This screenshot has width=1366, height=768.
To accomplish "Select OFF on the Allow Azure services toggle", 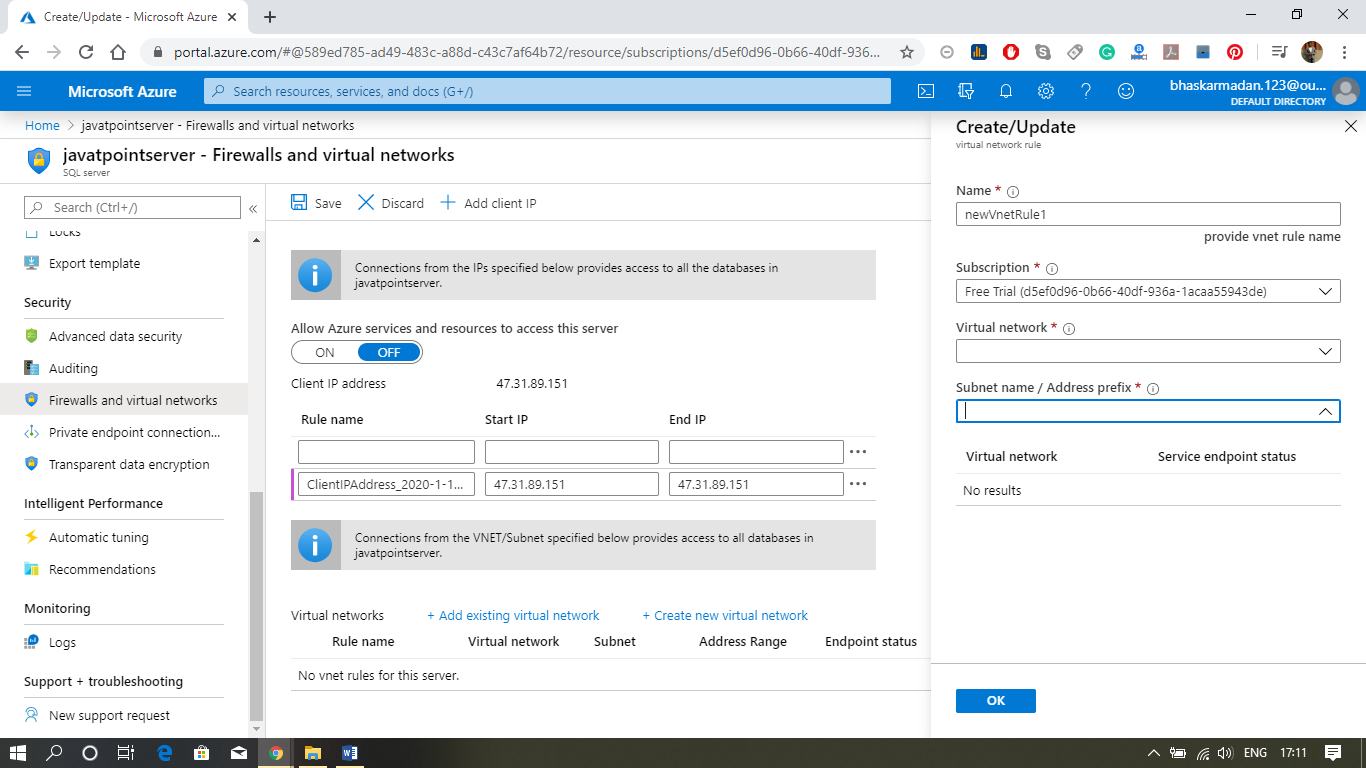I will click(x=389, y=352).
